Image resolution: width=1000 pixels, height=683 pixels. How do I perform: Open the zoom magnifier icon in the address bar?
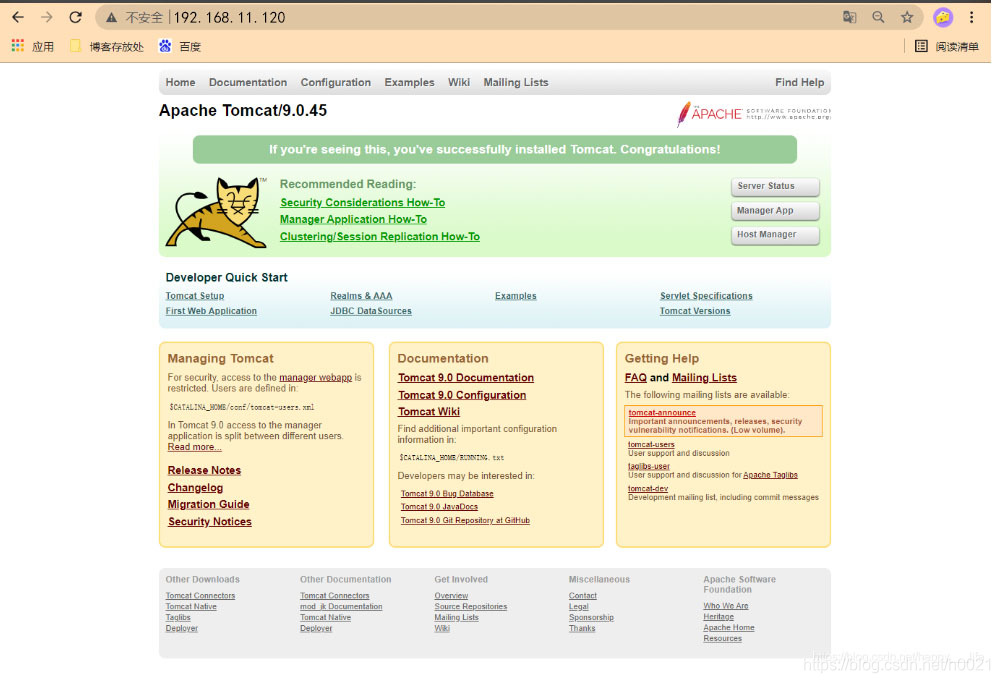(878, 17)
